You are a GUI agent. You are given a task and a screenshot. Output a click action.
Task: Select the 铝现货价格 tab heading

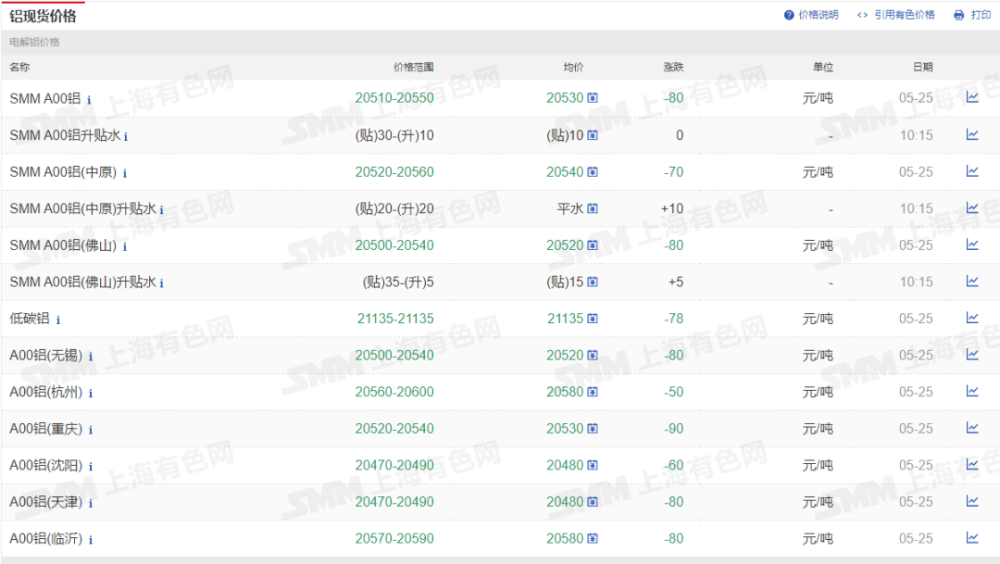click(43, 16)
